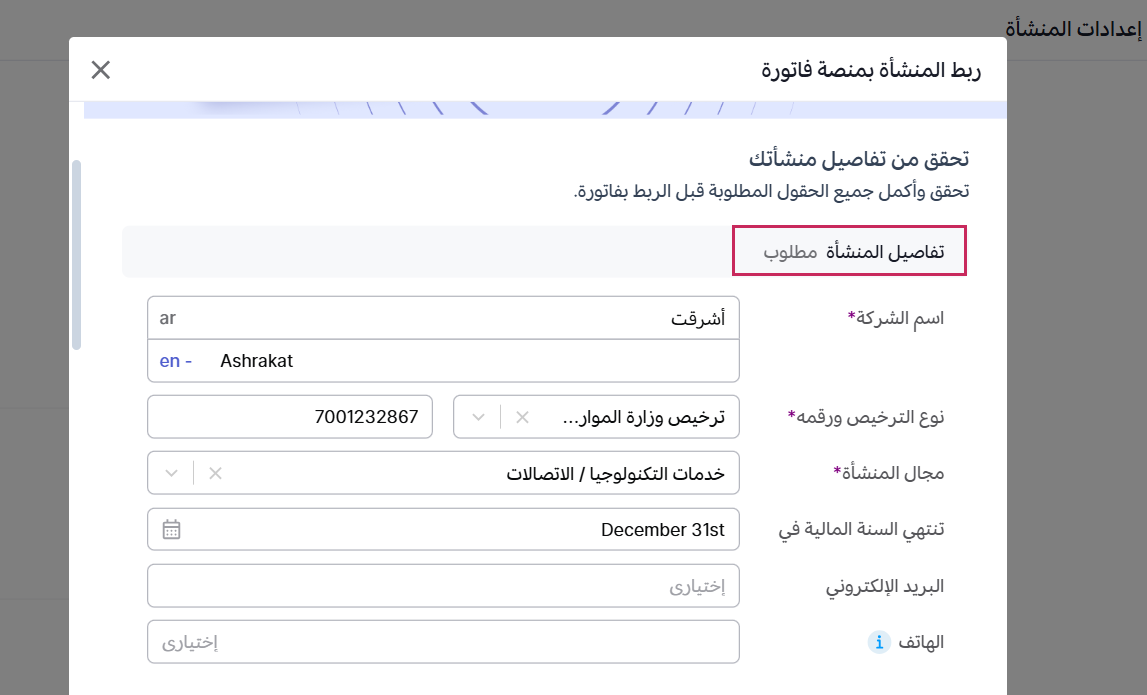Click the البريد الإلكتروني input field
This screenshot has height=695, width=1147.
(x=443, y=586)
